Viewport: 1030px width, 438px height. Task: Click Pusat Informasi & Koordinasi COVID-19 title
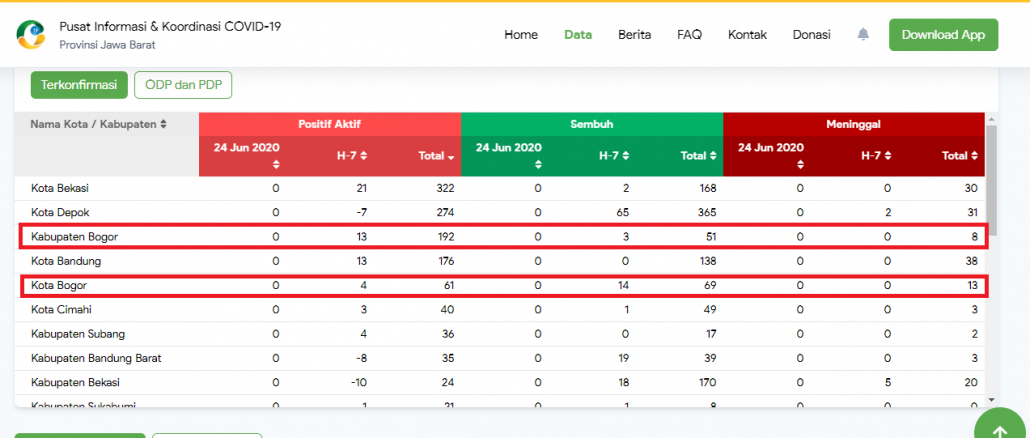coord(170,26)
